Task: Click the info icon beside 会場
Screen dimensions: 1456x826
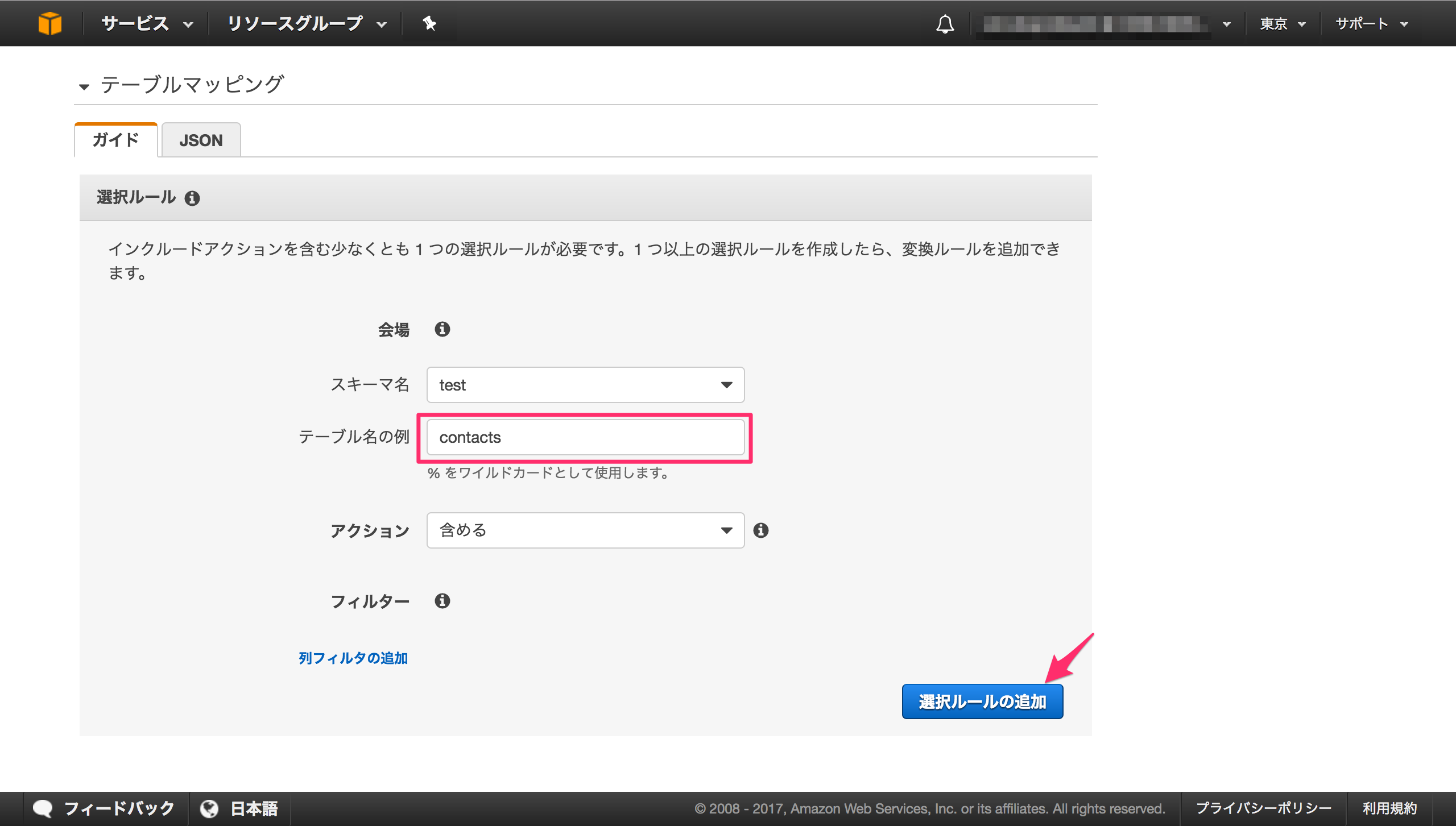Action: [443, 330]
